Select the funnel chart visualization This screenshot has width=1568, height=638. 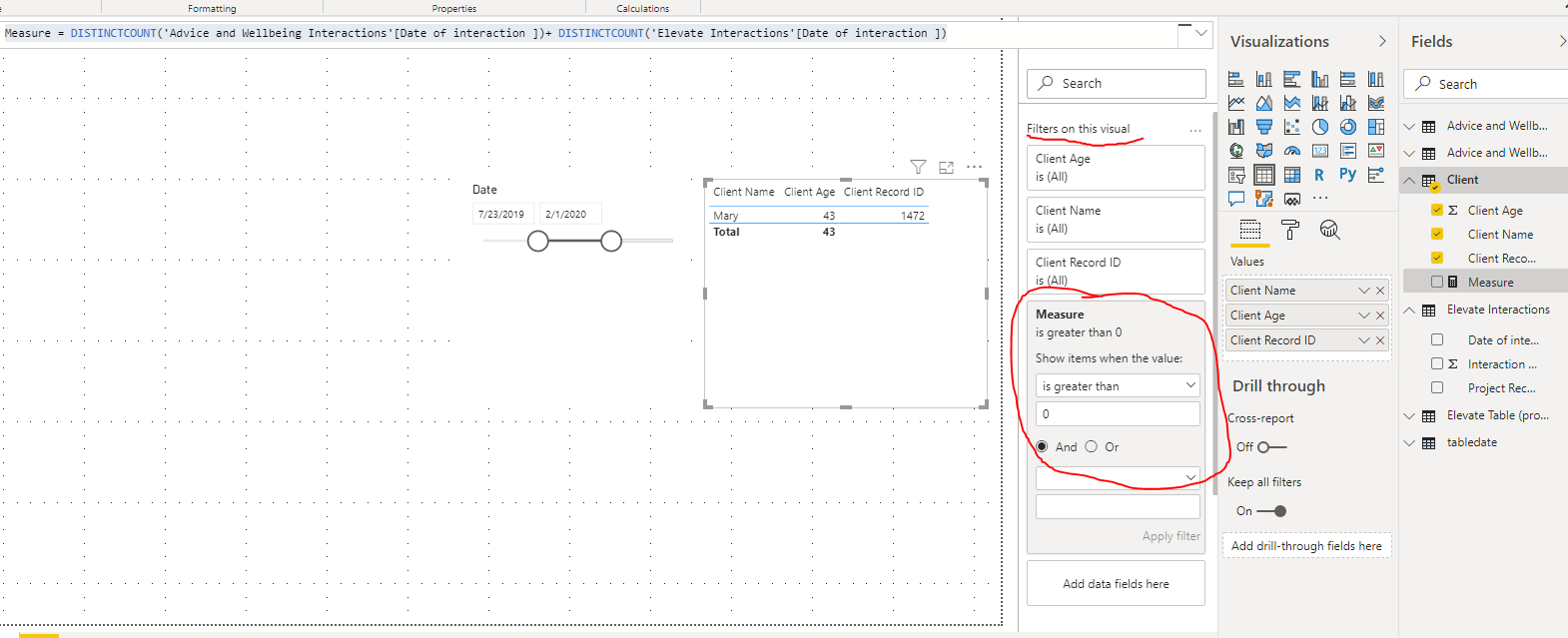1264,127
